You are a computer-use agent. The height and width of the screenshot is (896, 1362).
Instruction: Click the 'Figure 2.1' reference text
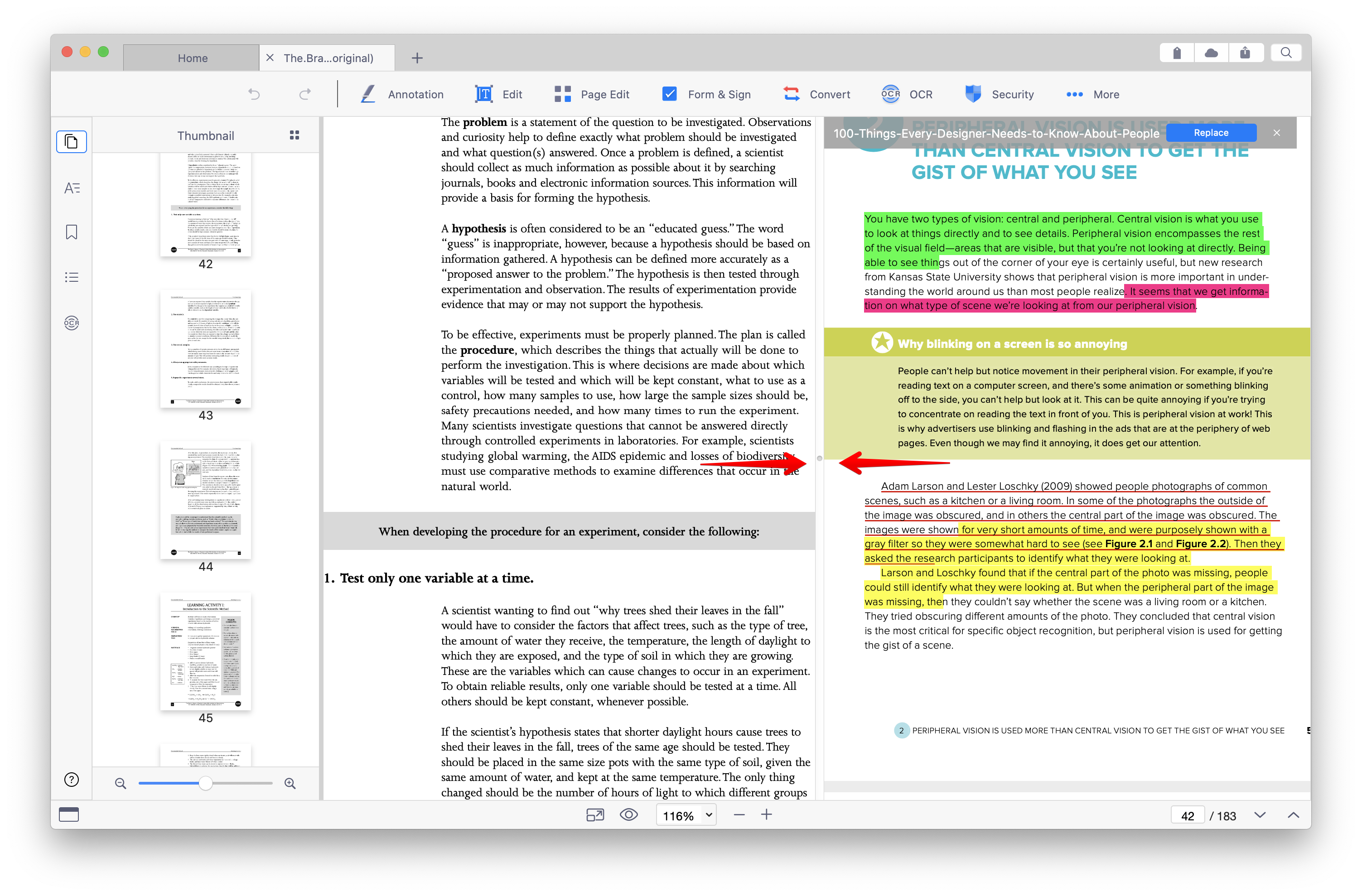1129,544
